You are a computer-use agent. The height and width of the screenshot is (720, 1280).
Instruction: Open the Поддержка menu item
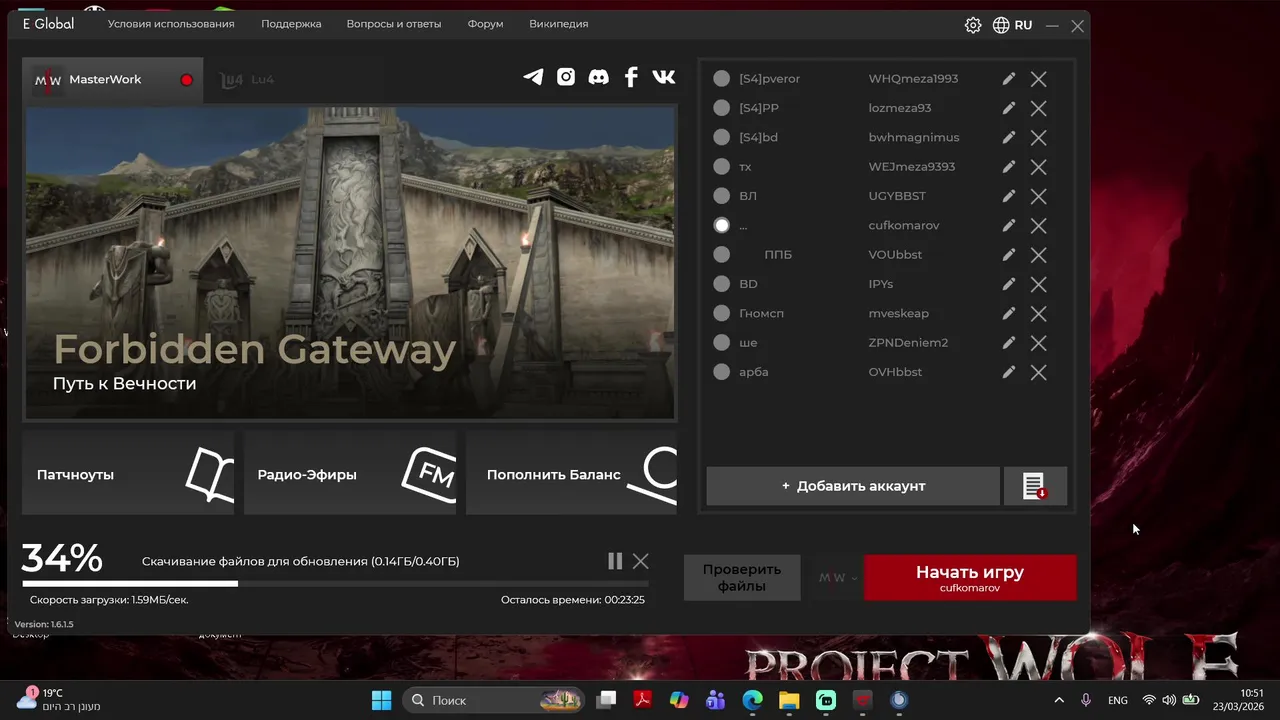(291, 24)
